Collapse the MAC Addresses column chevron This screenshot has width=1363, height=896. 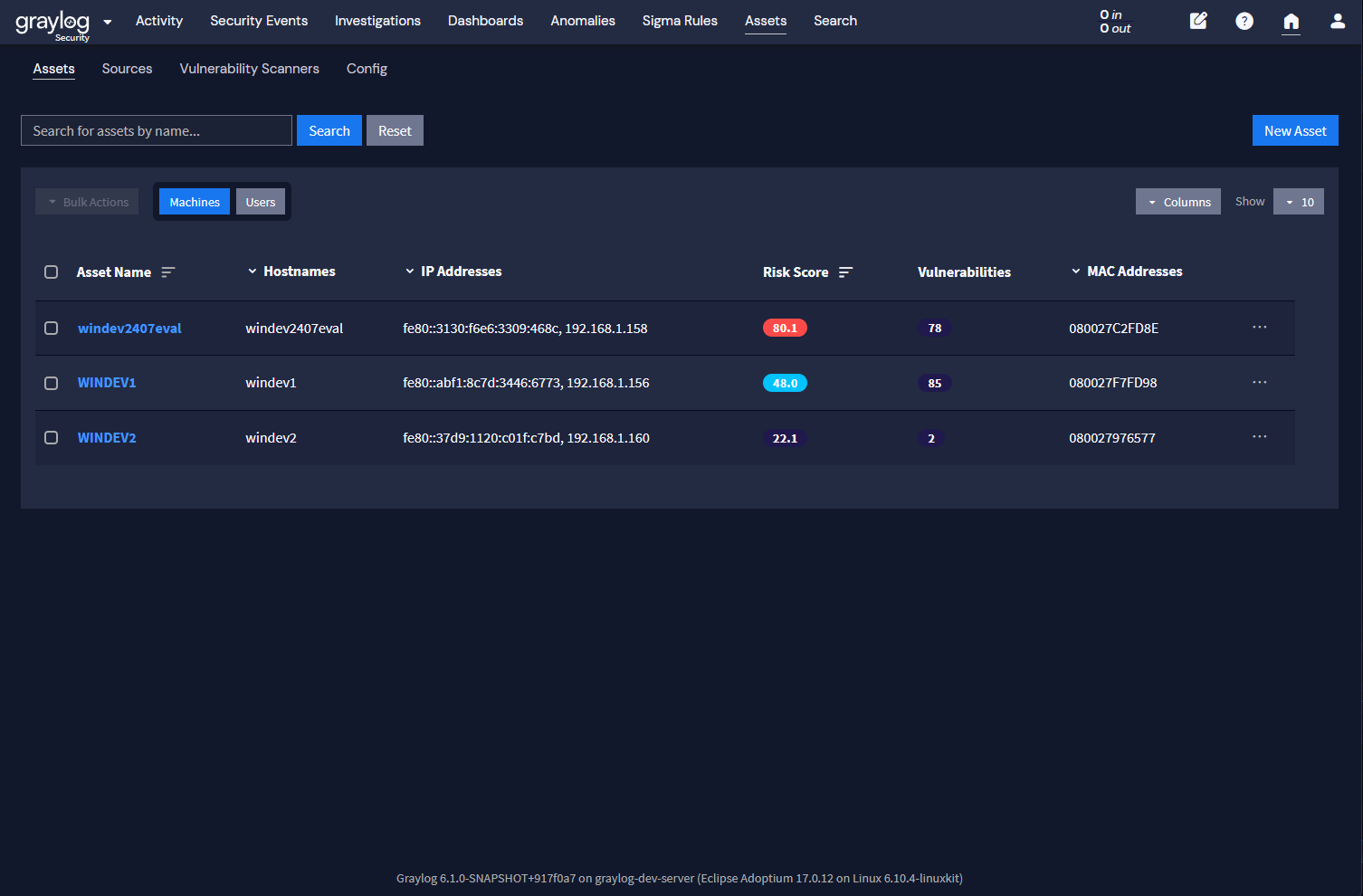click(1076, 272)
